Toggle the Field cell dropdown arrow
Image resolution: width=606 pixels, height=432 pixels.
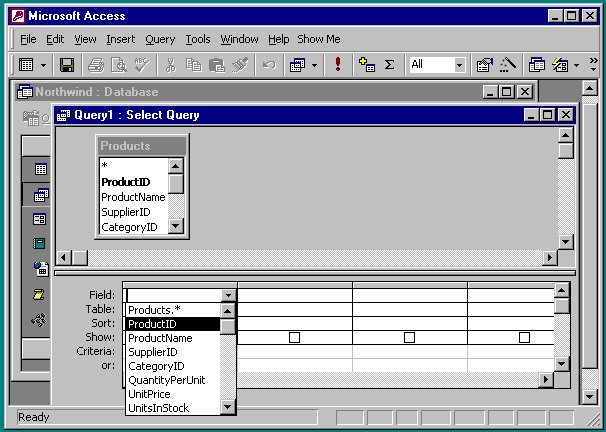pos(228,296)
